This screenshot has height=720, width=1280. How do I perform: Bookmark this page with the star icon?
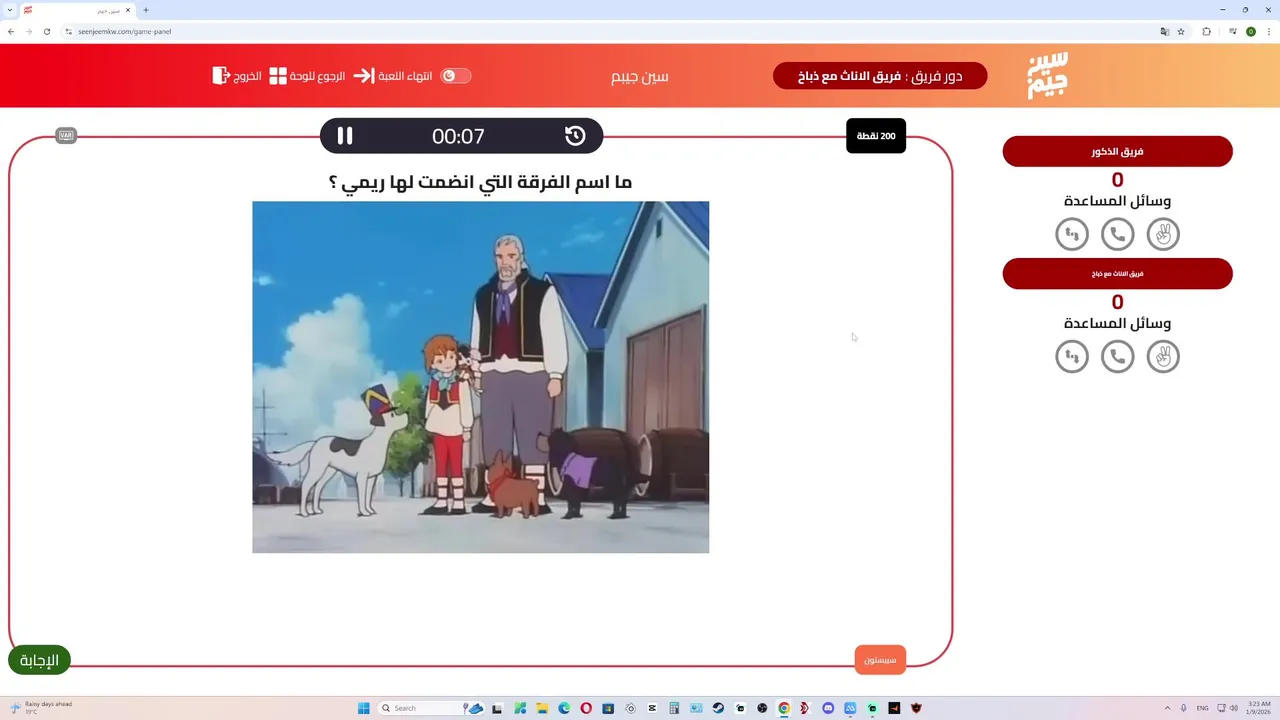point(1181,31)
